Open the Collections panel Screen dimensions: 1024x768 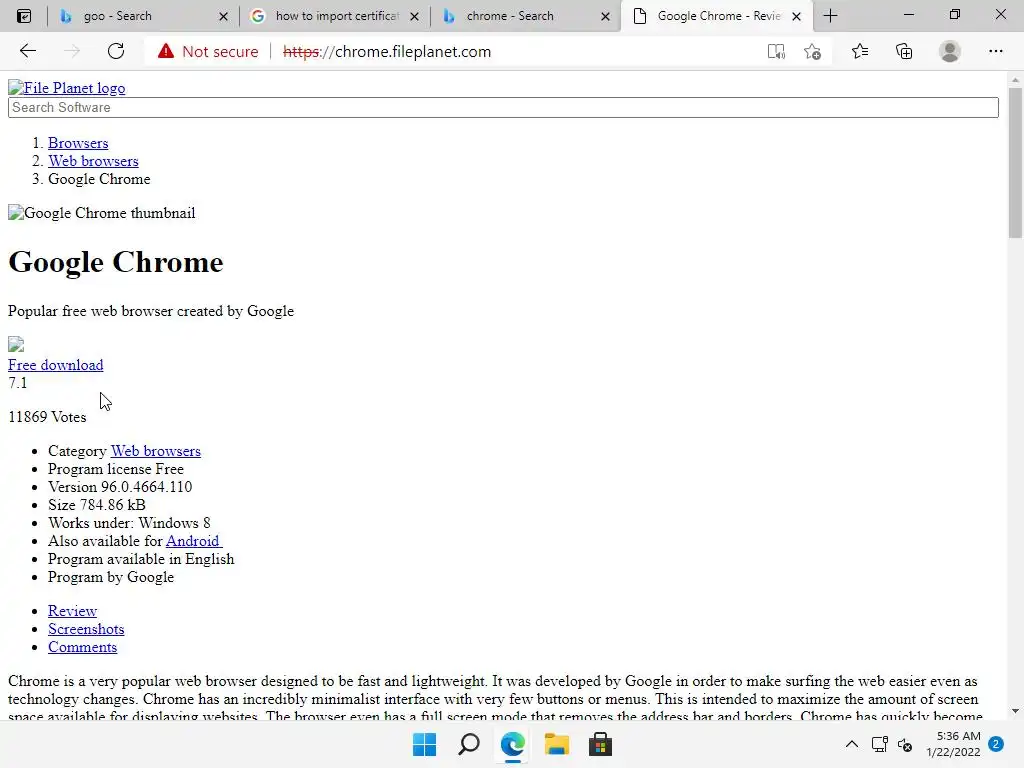click(x=904, y=51)
